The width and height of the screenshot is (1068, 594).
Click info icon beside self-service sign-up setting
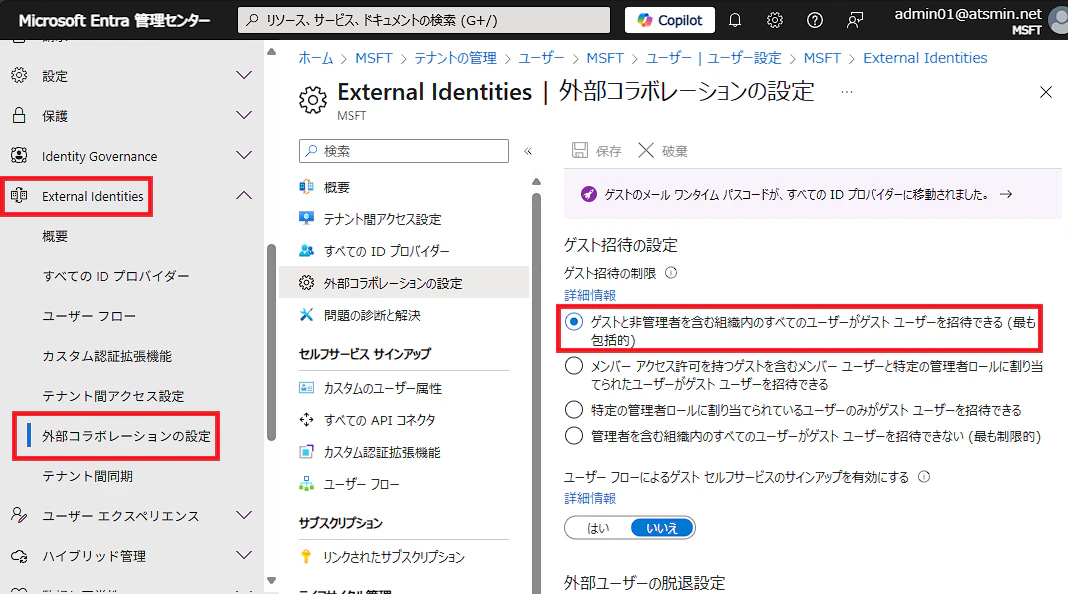(924, 477)
